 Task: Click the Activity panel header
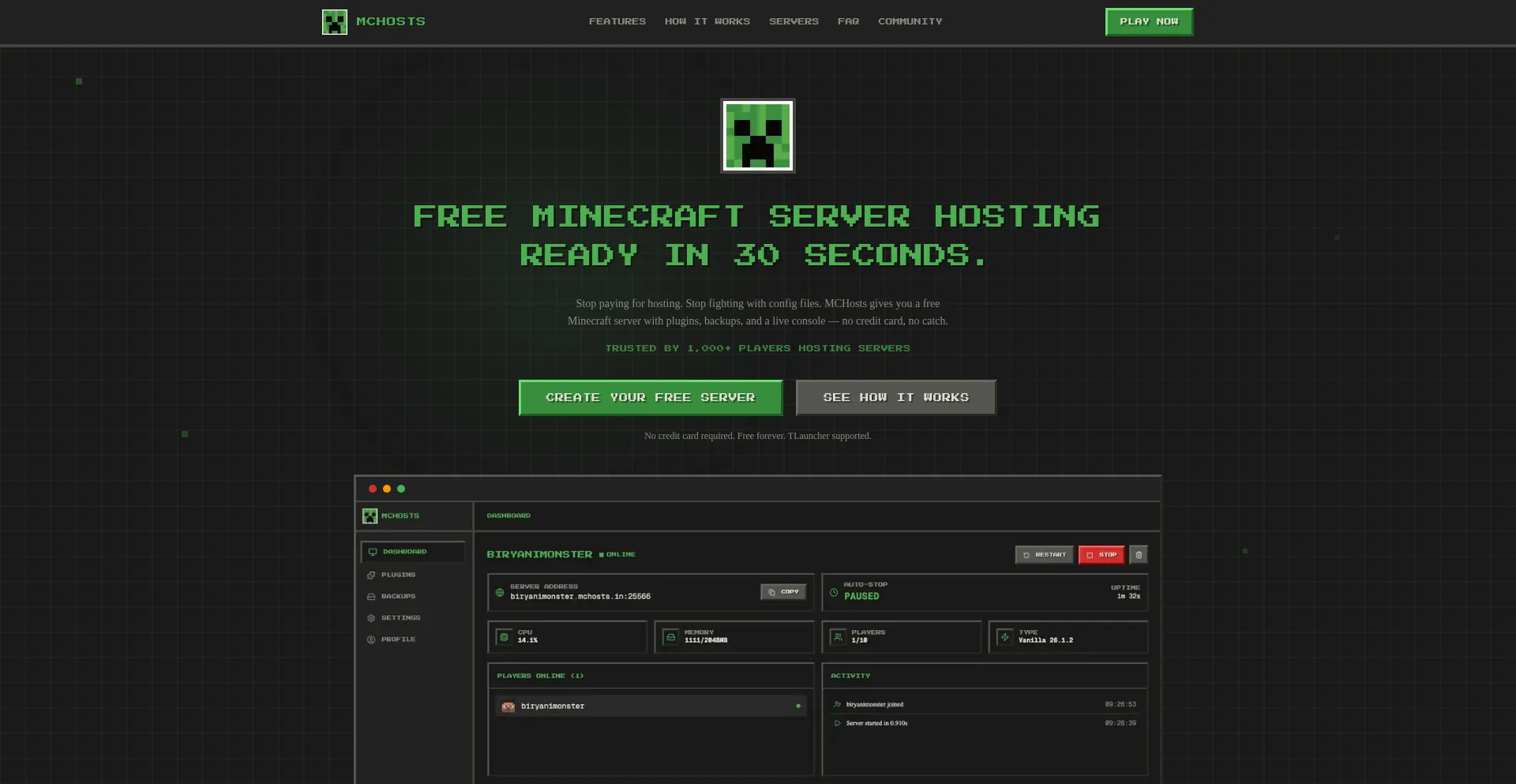pos(850,676)
